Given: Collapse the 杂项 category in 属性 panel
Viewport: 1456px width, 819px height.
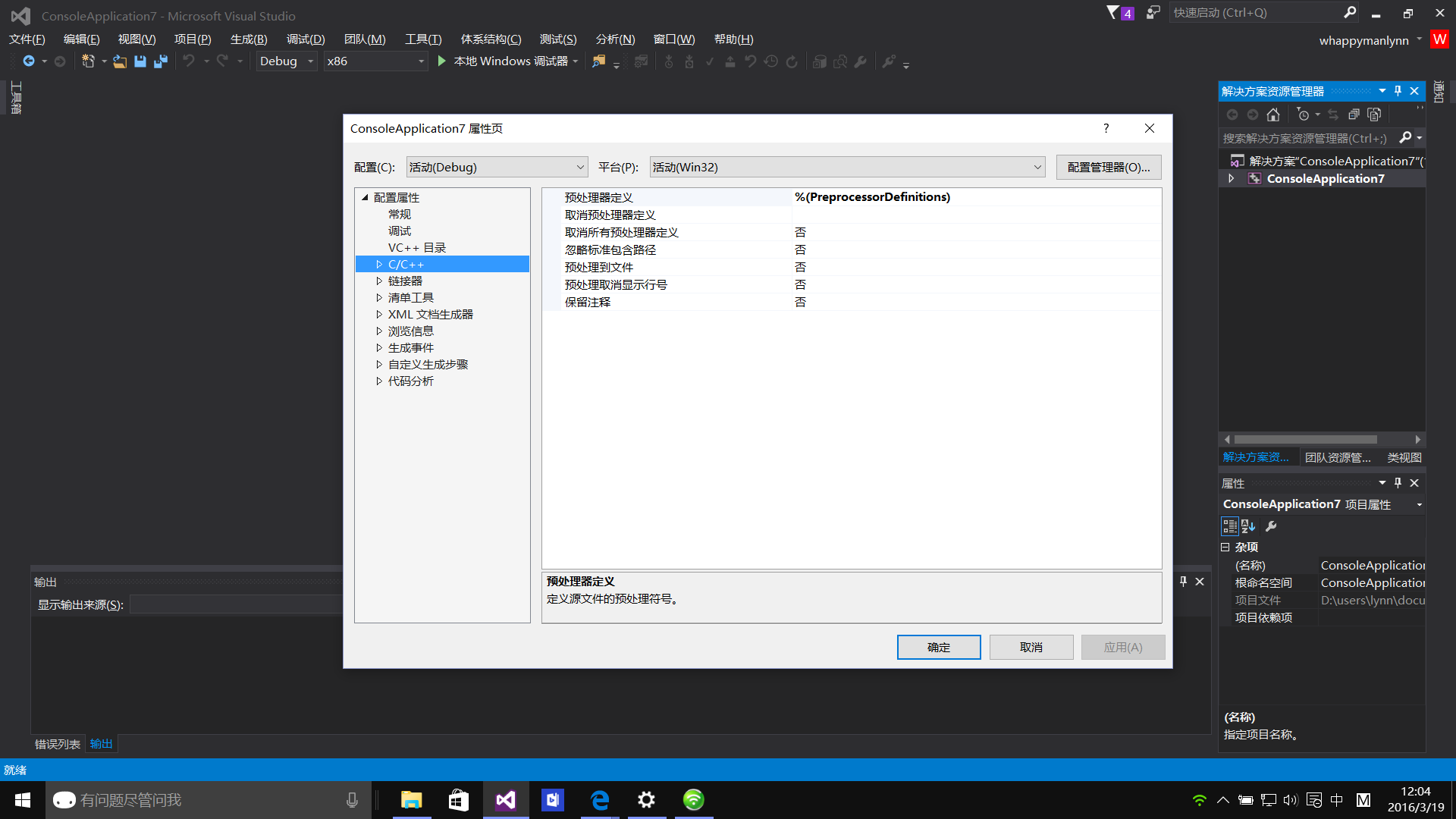Looking at the screenshot, I should click(1225, 547).
